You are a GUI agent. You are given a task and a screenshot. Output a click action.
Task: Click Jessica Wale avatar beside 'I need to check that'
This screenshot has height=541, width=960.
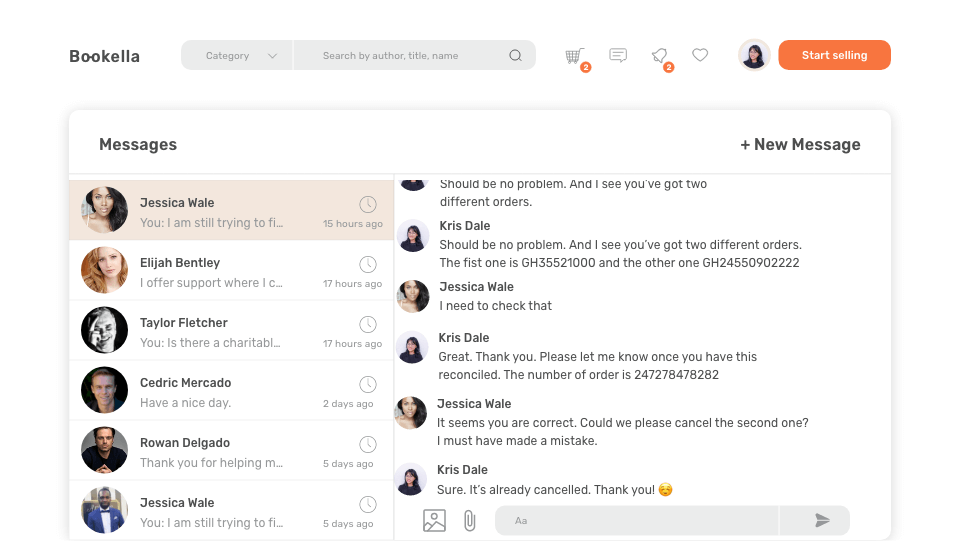point(413,296)
